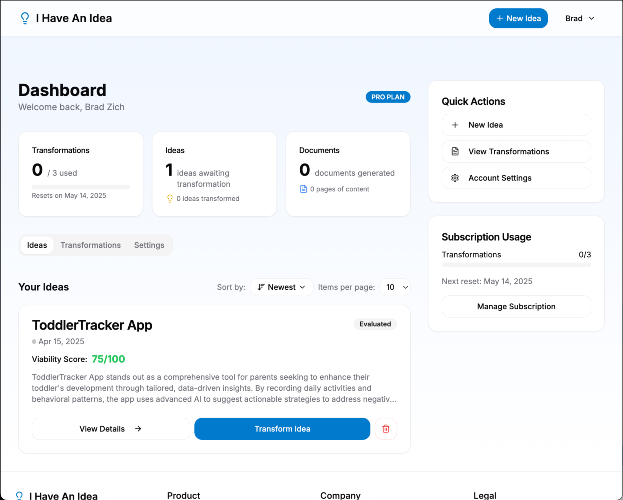Click the PRO PLAN badge
The image size is (623, 500).
point(388,97)
